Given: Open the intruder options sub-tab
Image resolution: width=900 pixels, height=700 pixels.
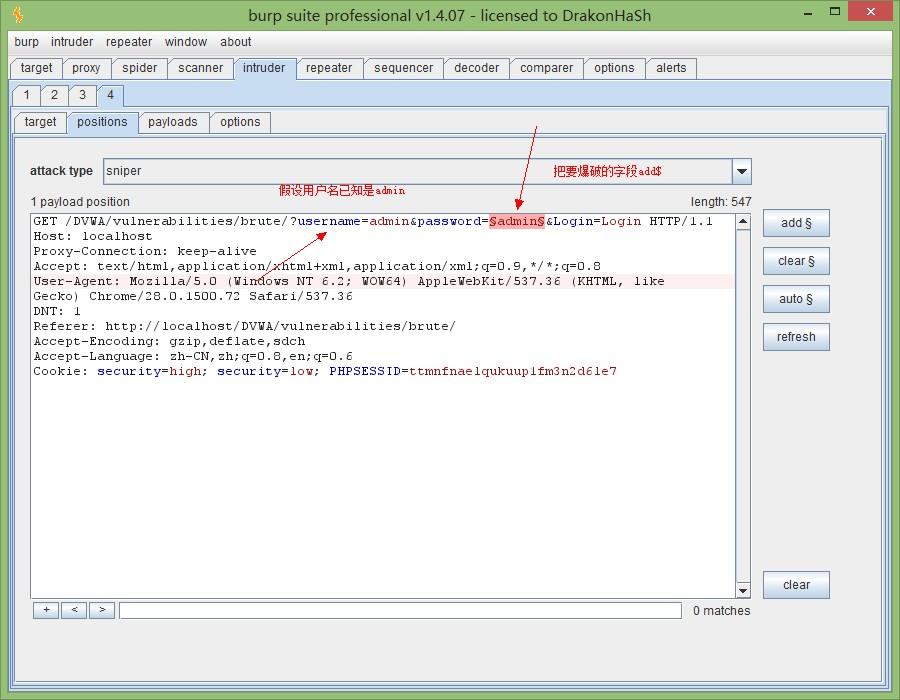Looking at the screenshot, I should [x=240, y=122].
